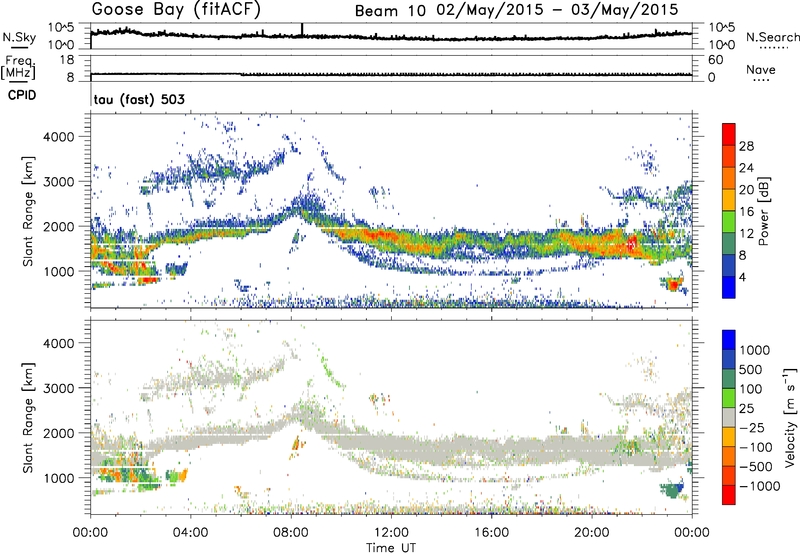Pick Power color bar segment between 20 and 24
This screenshot has width=800, height=554.
[x=729, y=178]
